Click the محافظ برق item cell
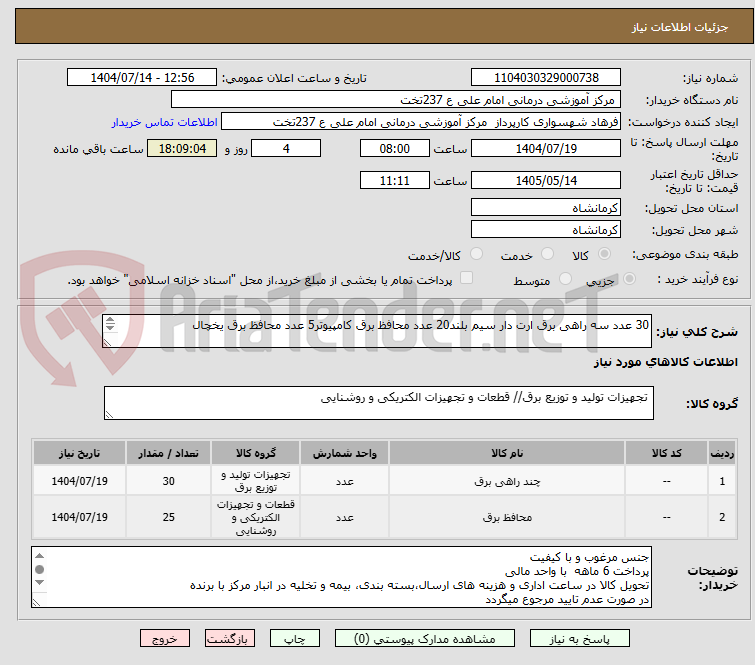 507,517
